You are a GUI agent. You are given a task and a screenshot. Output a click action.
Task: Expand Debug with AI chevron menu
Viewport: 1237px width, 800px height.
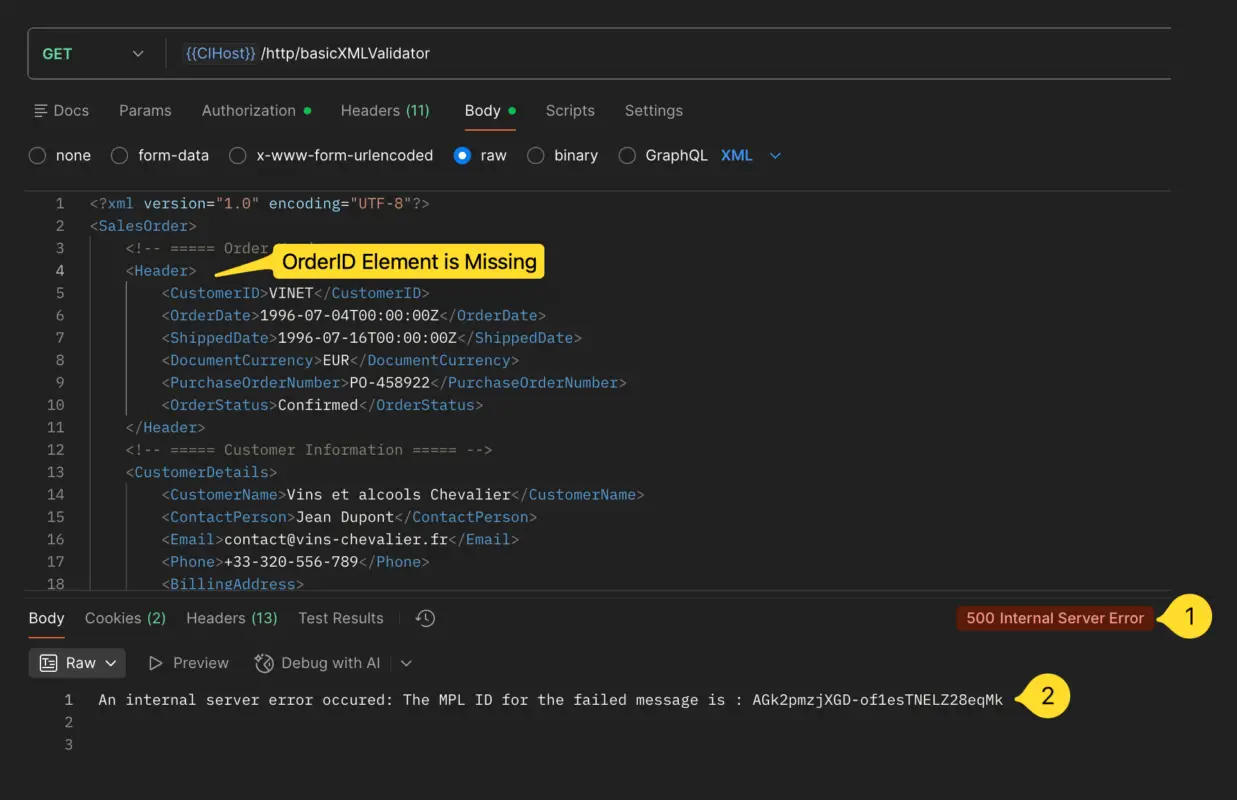(x=406, y=663)
